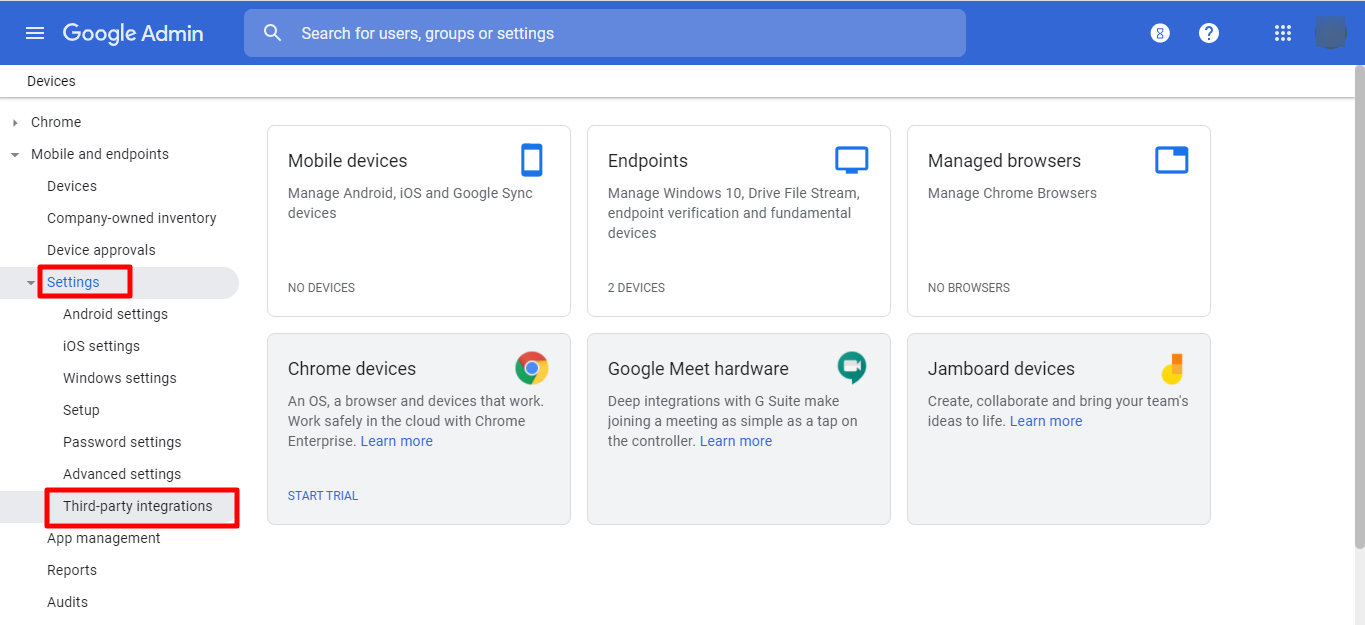
Task: Open Audits in the sidebar
Action: [x=67, y=602]
